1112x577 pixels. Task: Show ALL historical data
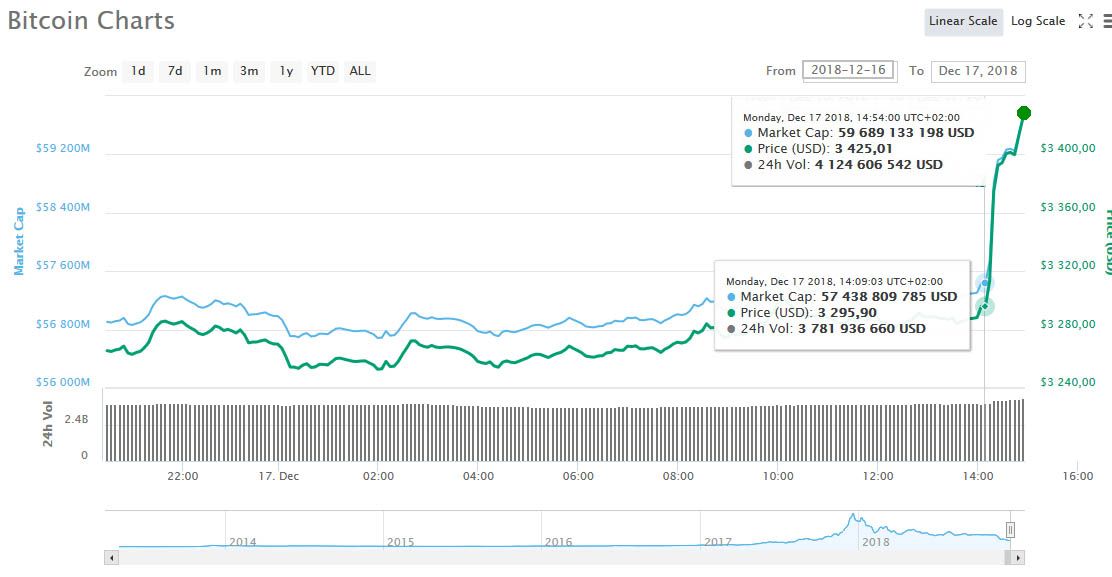360,71
